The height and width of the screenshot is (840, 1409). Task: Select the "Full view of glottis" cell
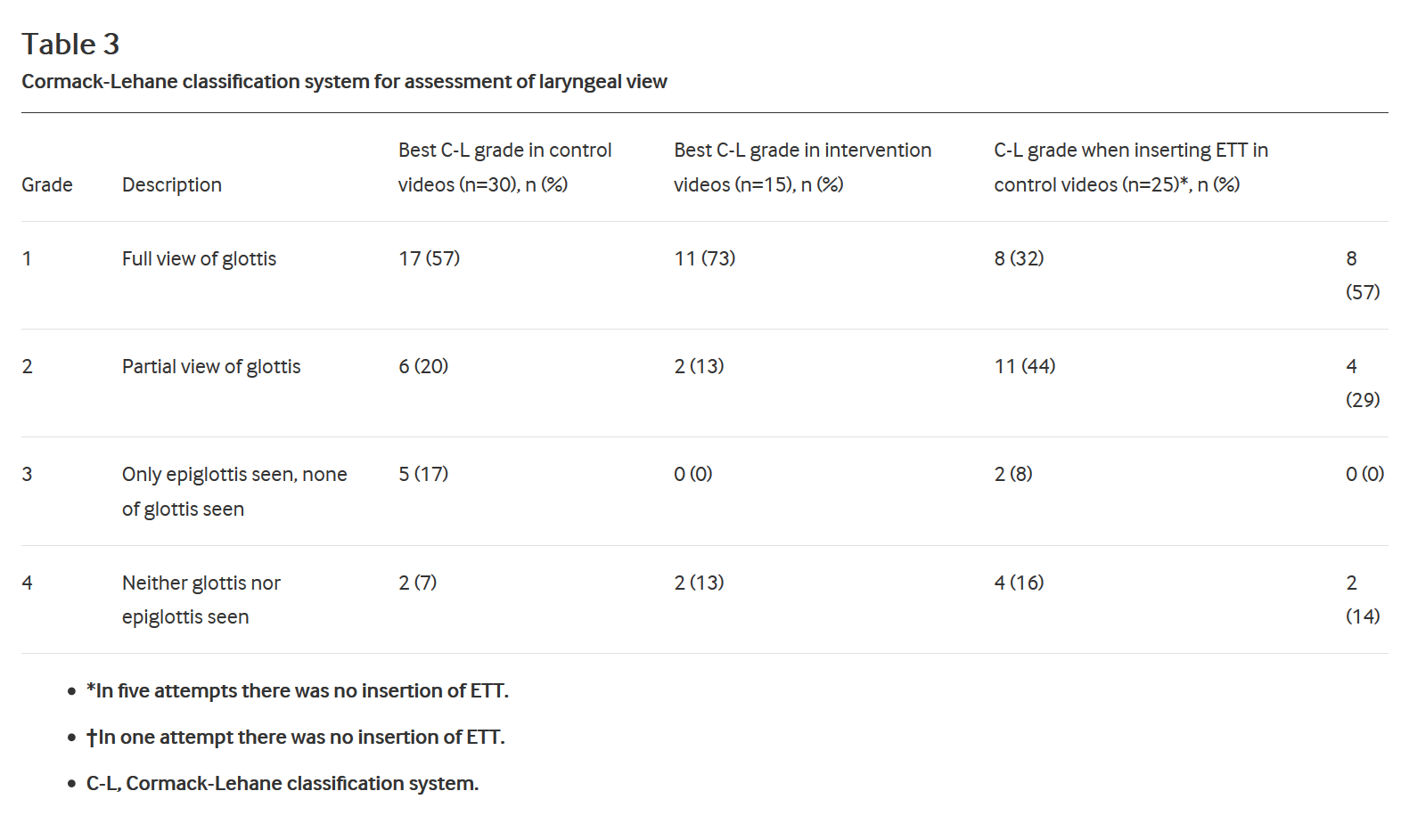(199, 258)
